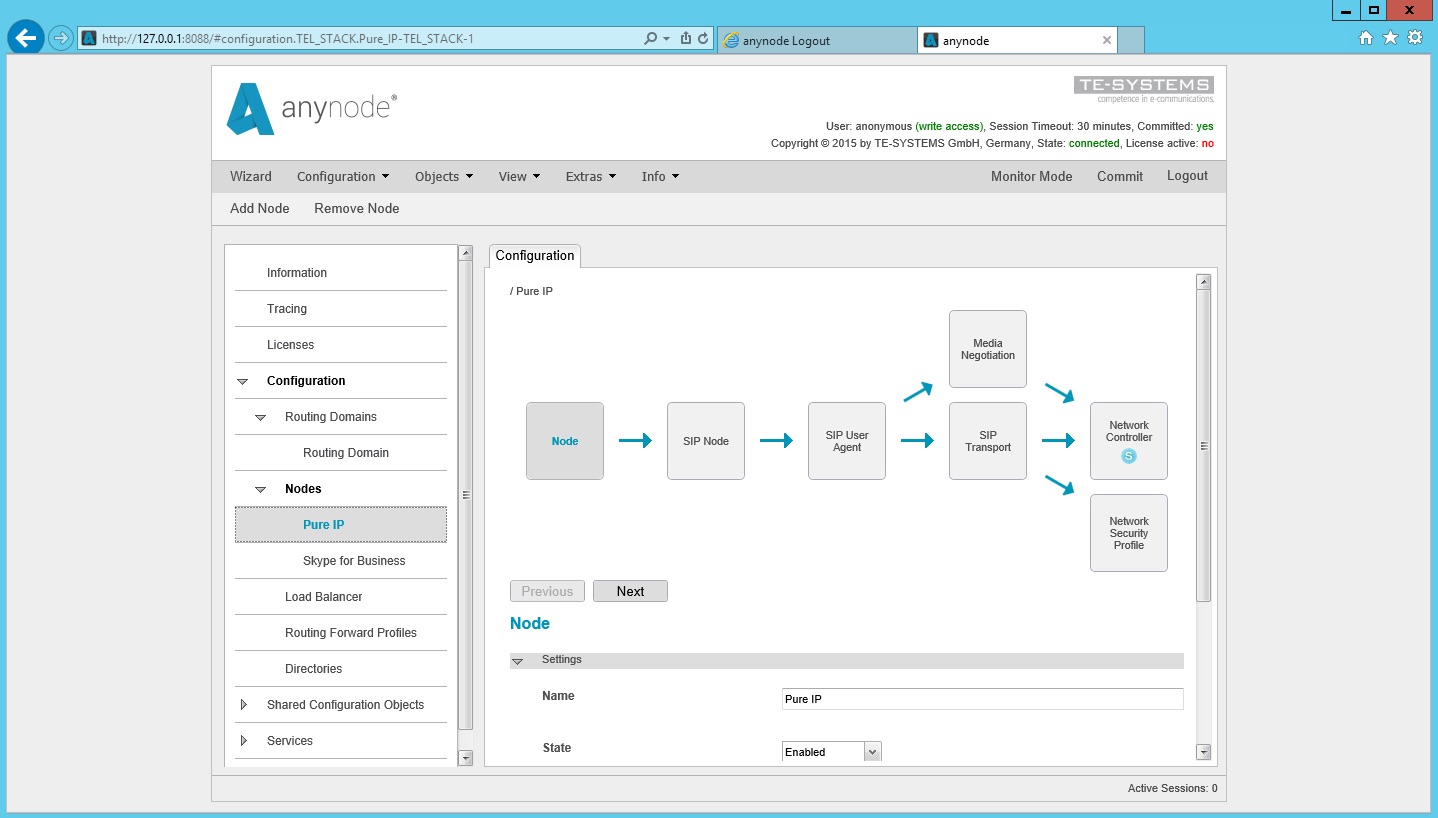Open the State dropdown
The image size is (1438, 818).
[831, 752]
